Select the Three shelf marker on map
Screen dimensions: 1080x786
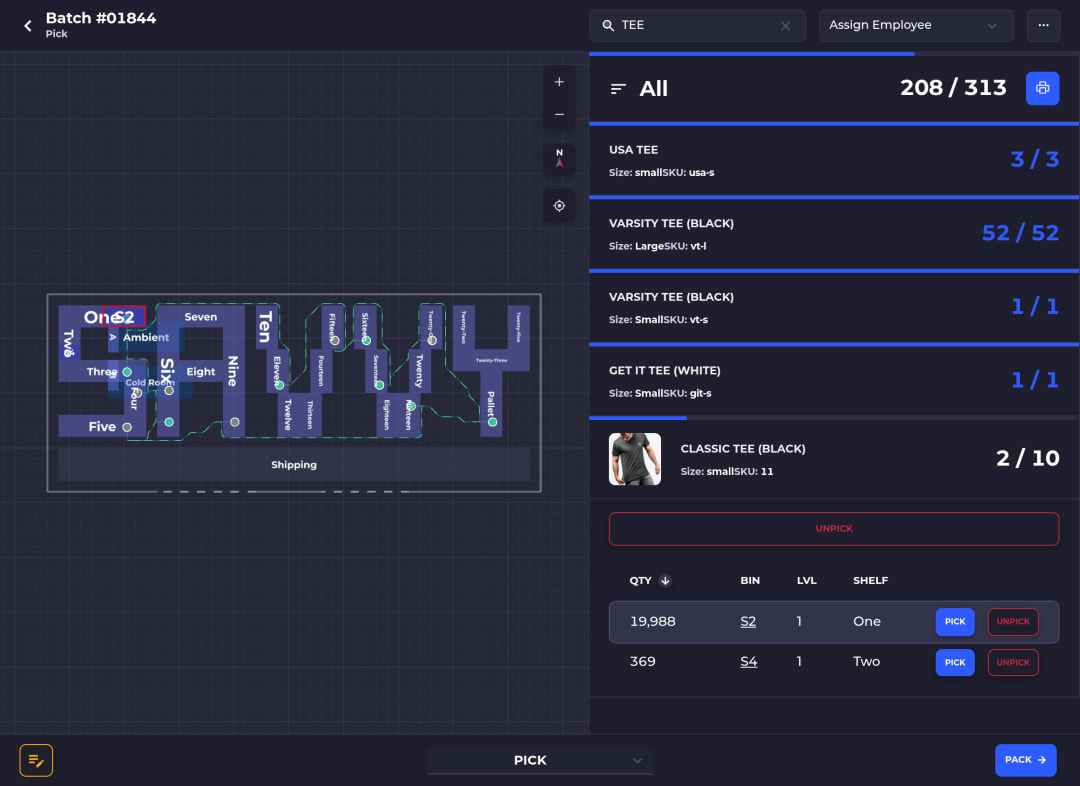127,372
